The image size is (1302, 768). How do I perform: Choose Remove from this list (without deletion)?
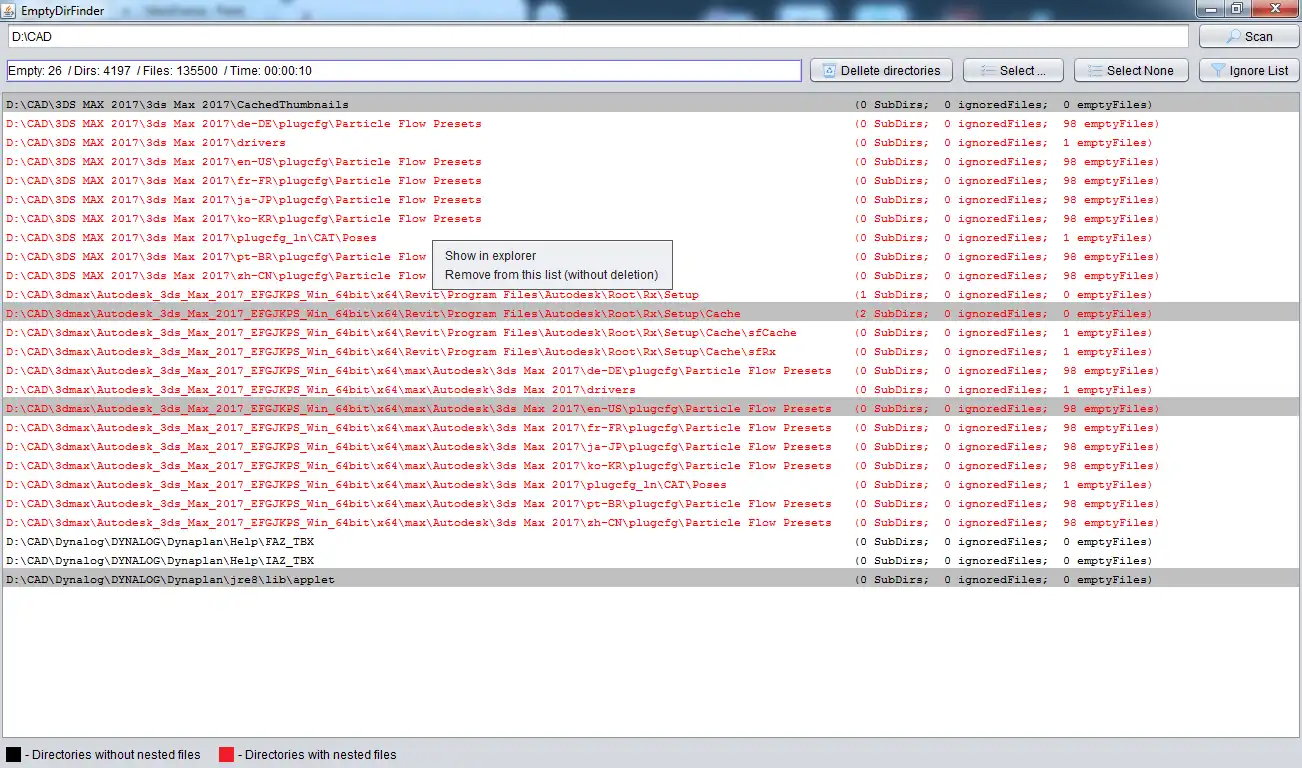coord(552,275)
